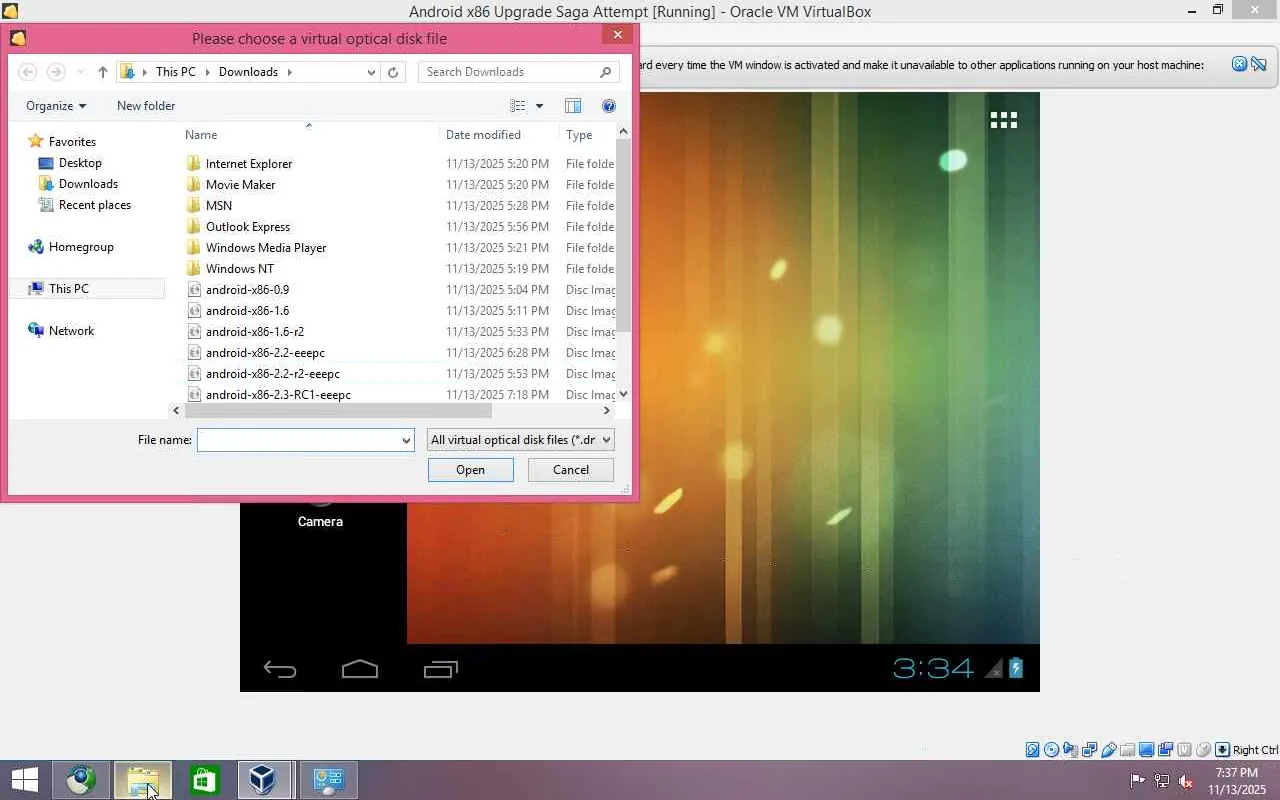Screen dimensions: 1280x800
Task: Click the keyboard capture arrow indicator beside Right Ctrl
Action: click(1222, 750)
